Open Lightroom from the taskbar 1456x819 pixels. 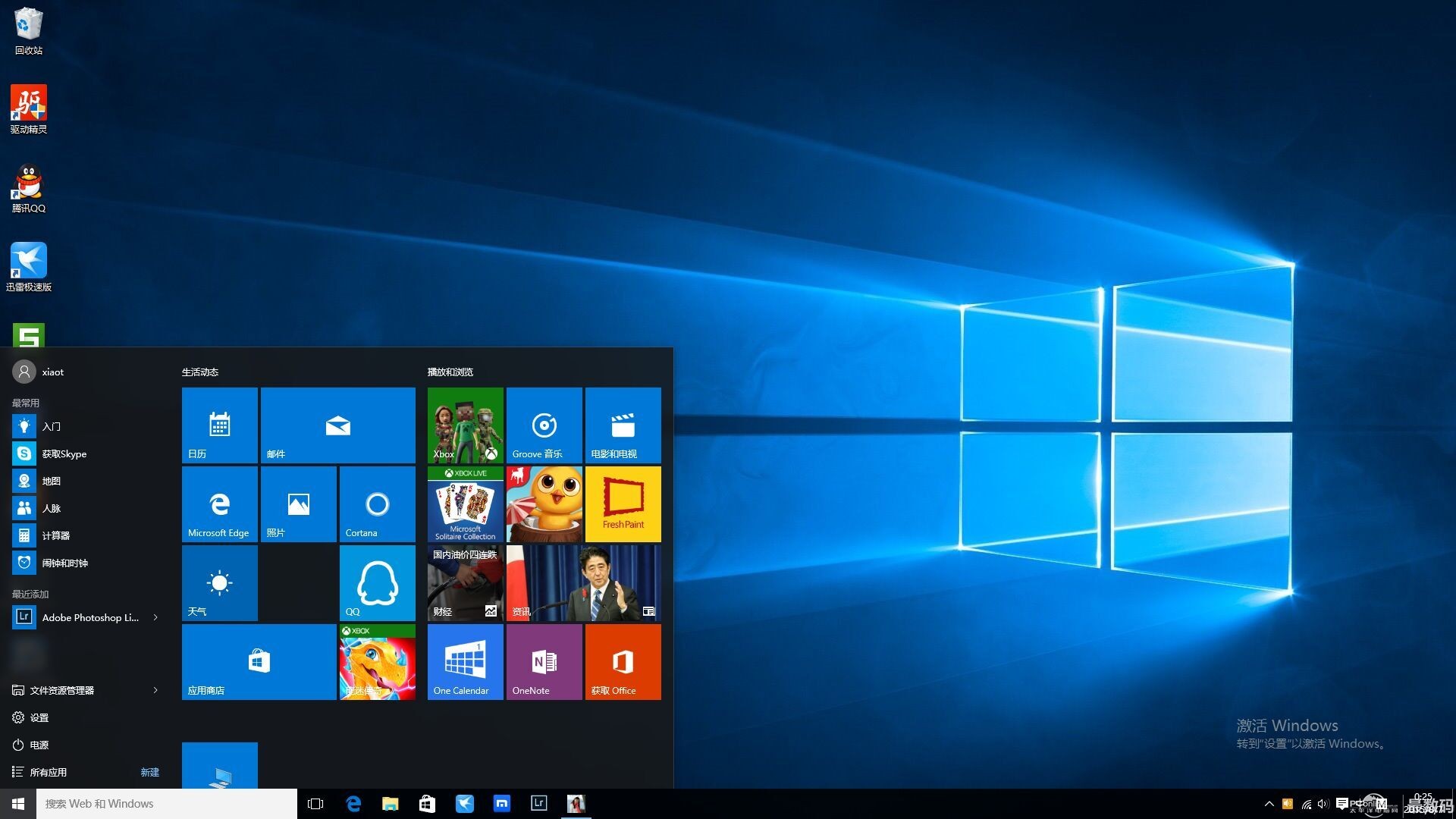539,804
